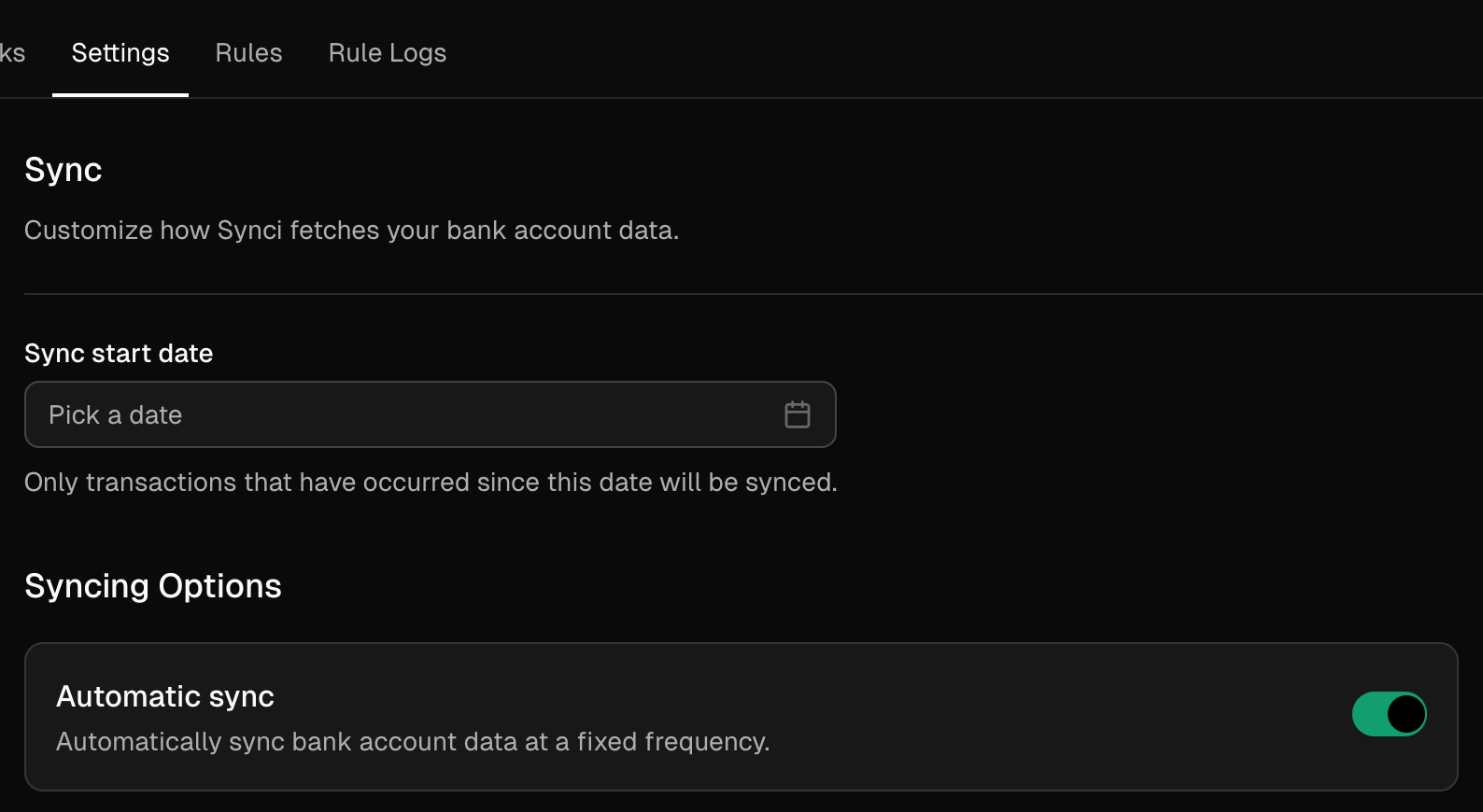
Task: Click the 'Pick a date' placeholder text
Action: tap(115, 415)
